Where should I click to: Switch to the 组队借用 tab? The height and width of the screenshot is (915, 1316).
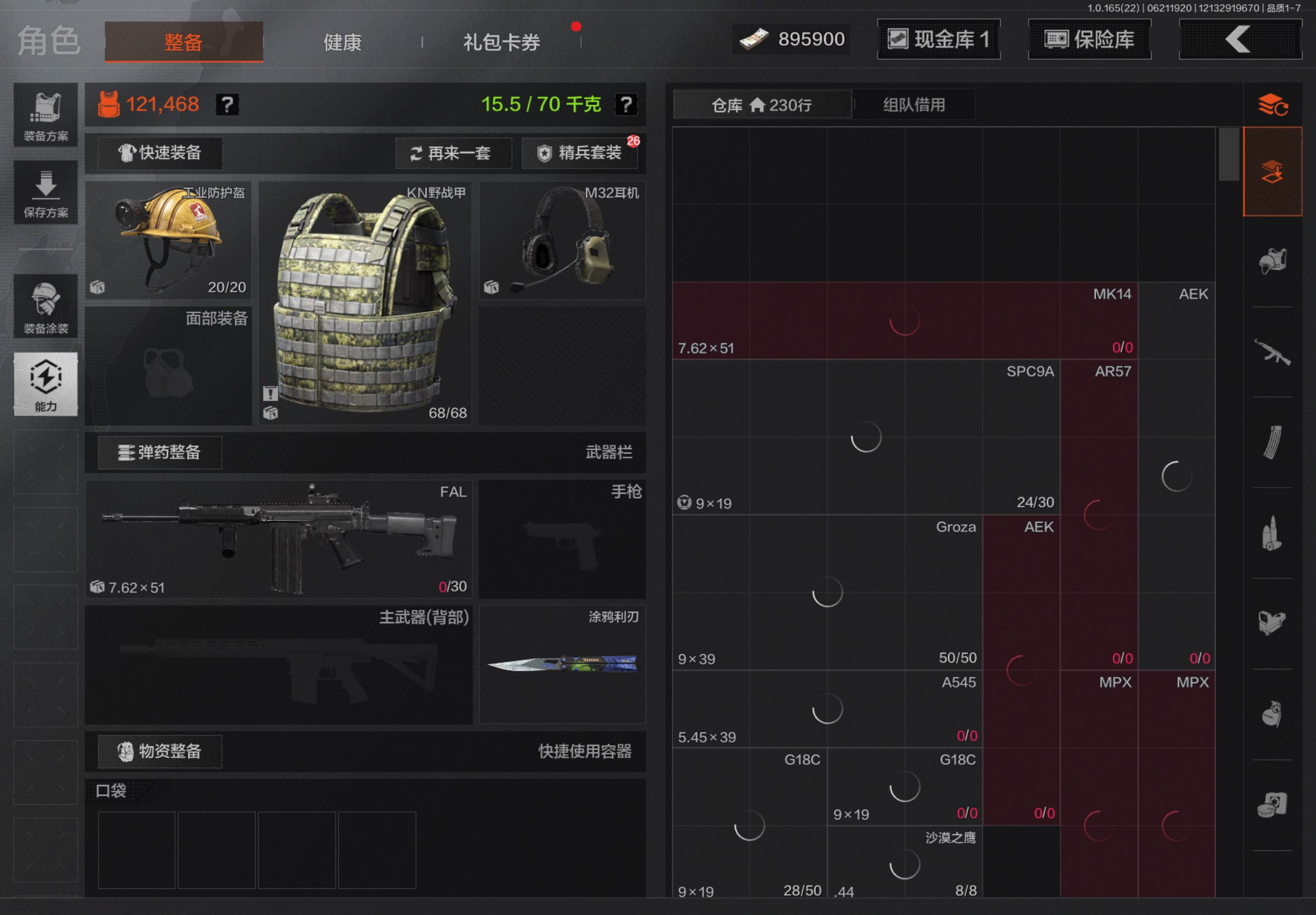[x=914, y=105]
